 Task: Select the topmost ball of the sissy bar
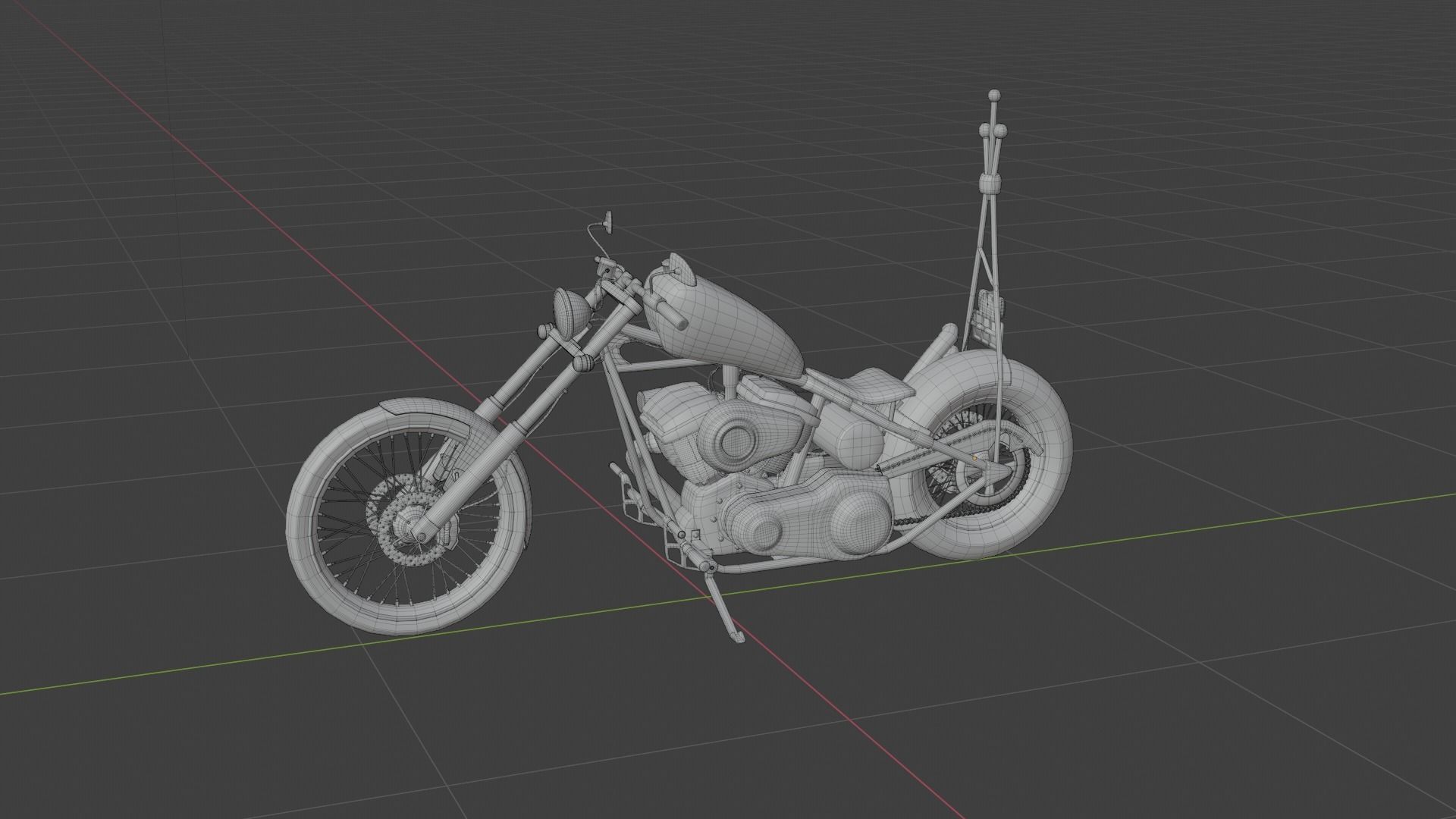993,96
